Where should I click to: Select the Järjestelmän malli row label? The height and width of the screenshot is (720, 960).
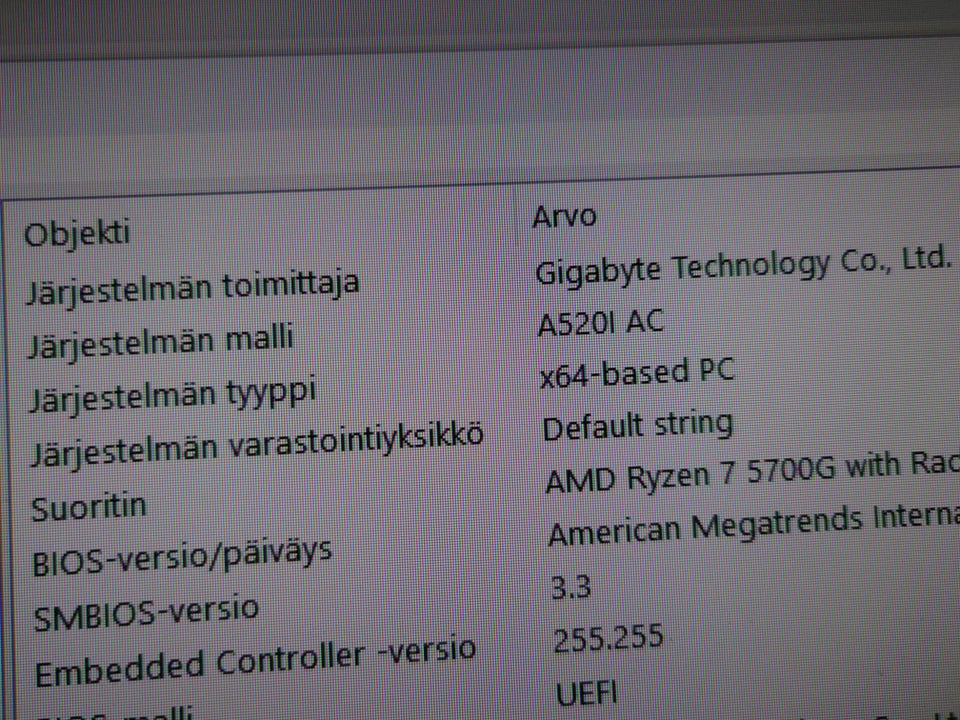pos(160,341)
